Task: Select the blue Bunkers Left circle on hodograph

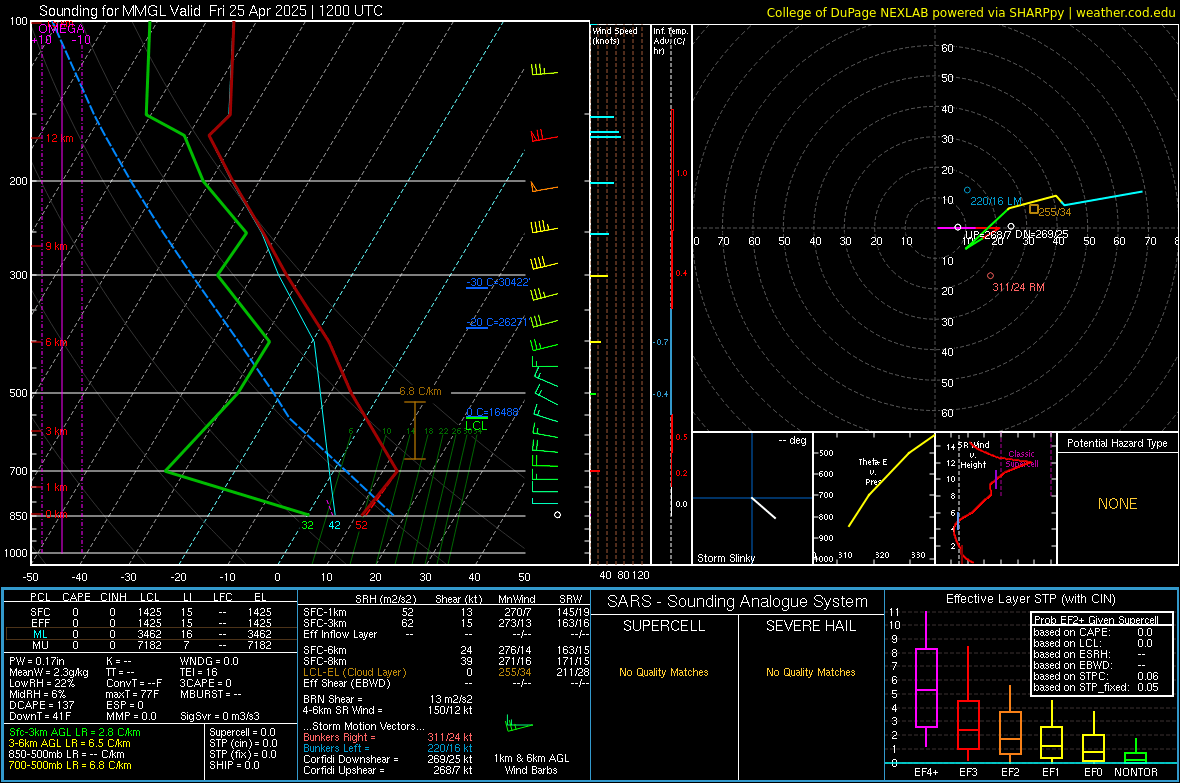Action: coord(967,190)
